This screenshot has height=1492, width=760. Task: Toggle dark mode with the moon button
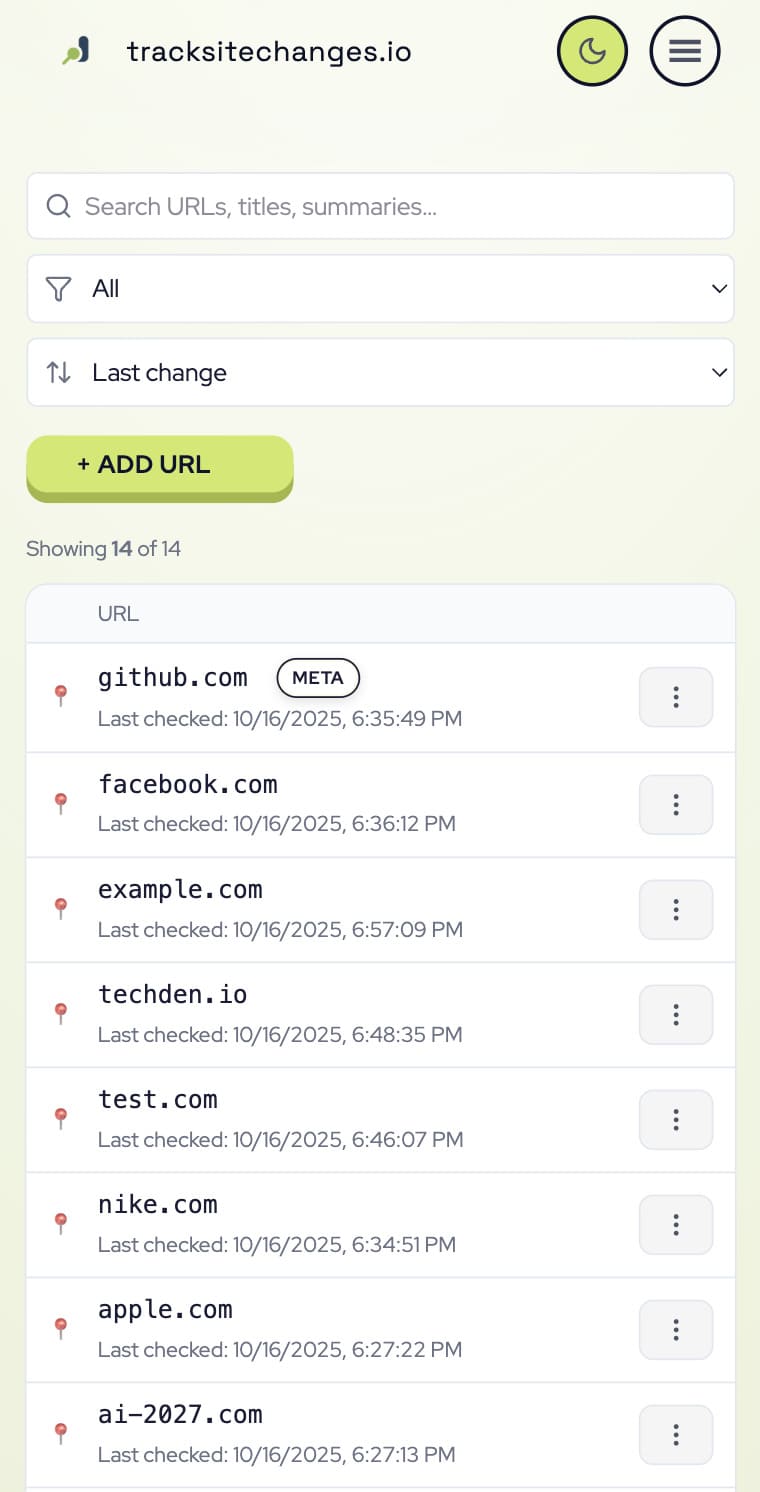pyautogui.click(x=592, y=51)
